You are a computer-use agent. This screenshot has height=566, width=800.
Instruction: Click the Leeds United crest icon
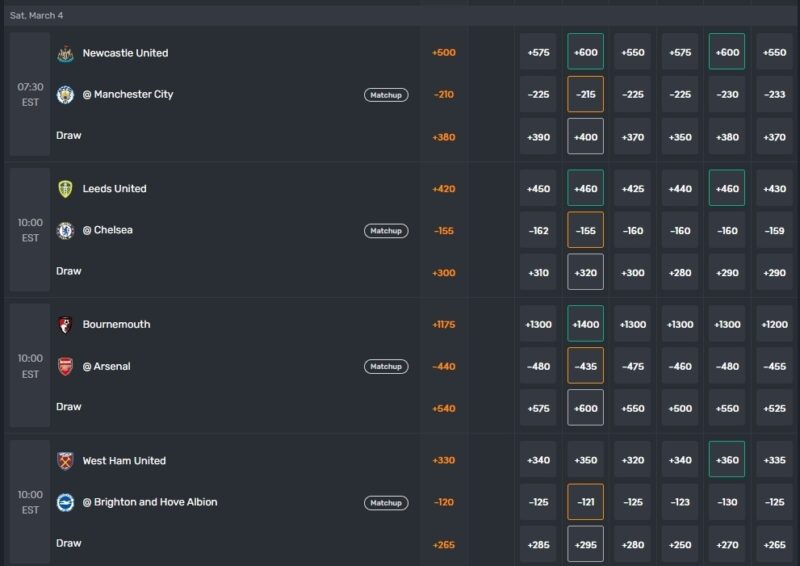65,189
